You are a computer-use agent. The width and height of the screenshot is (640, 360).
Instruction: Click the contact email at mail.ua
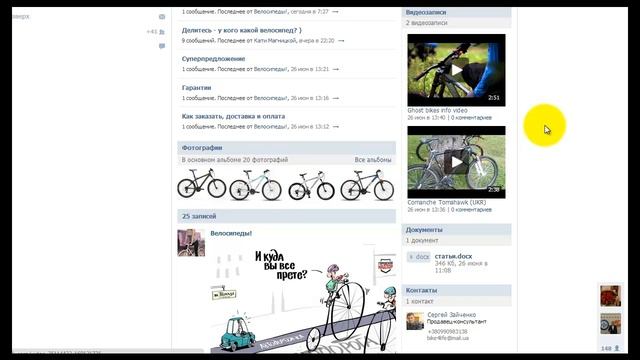pos(448,338)
